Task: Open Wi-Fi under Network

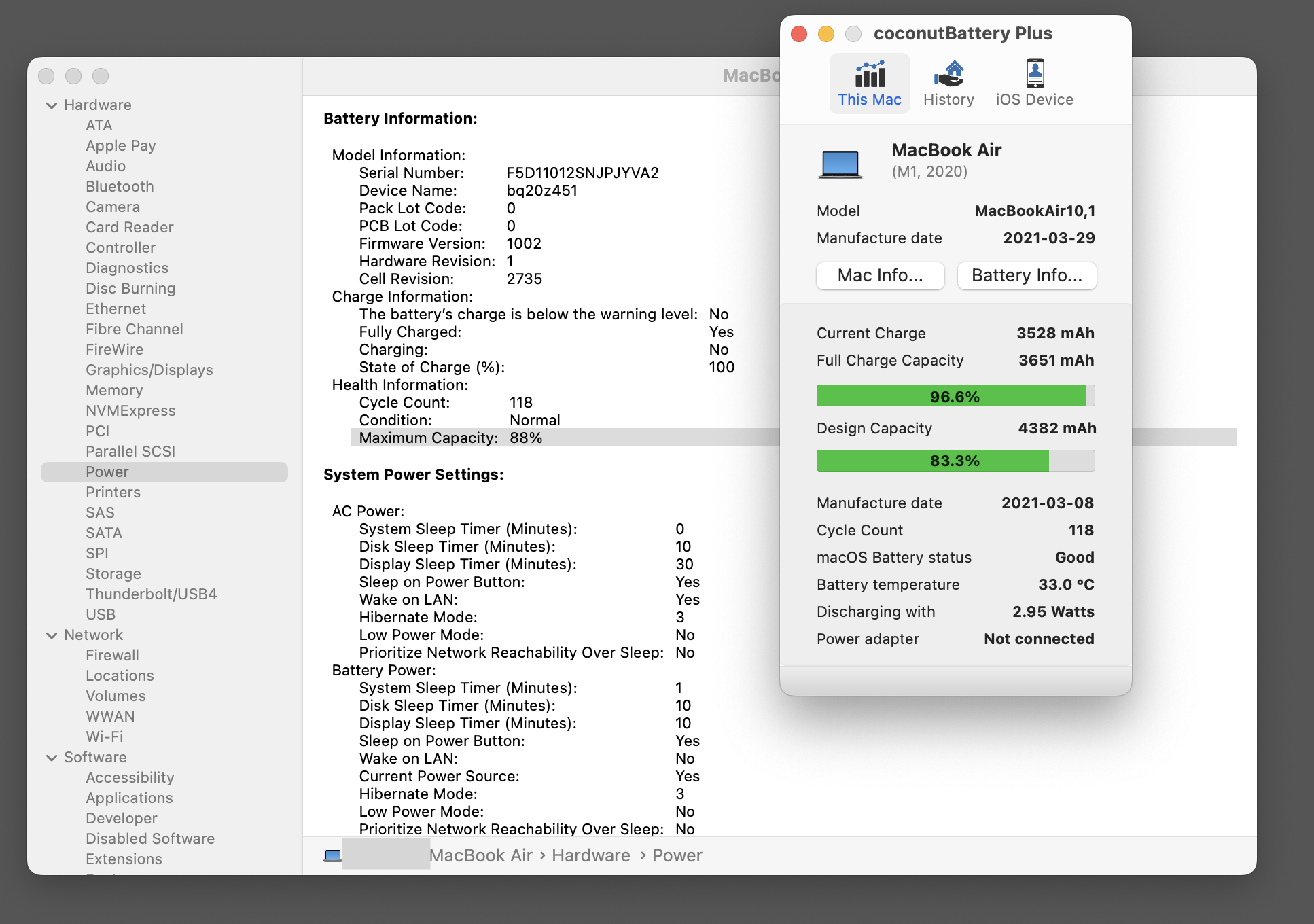Action: (105, 736)
